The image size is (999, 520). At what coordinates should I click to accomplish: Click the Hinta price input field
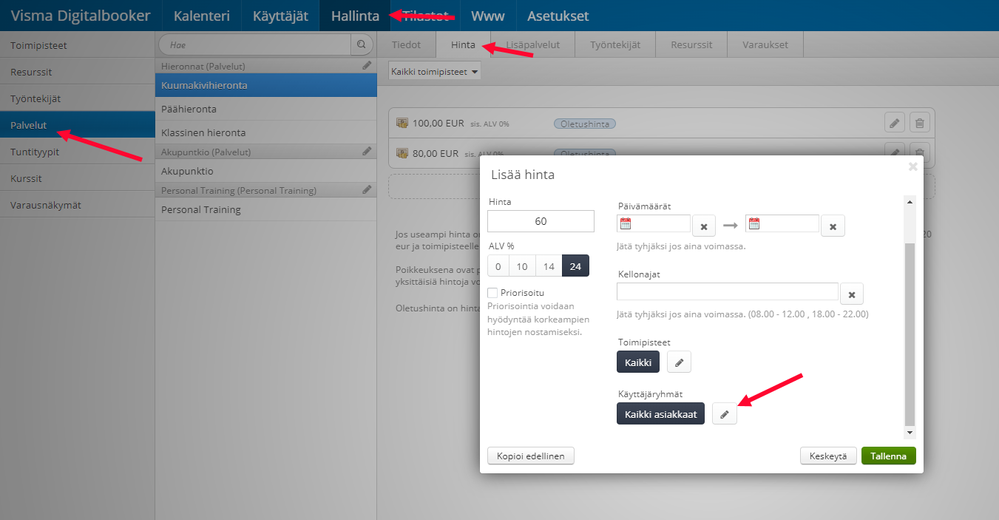[x=541, y=221]
